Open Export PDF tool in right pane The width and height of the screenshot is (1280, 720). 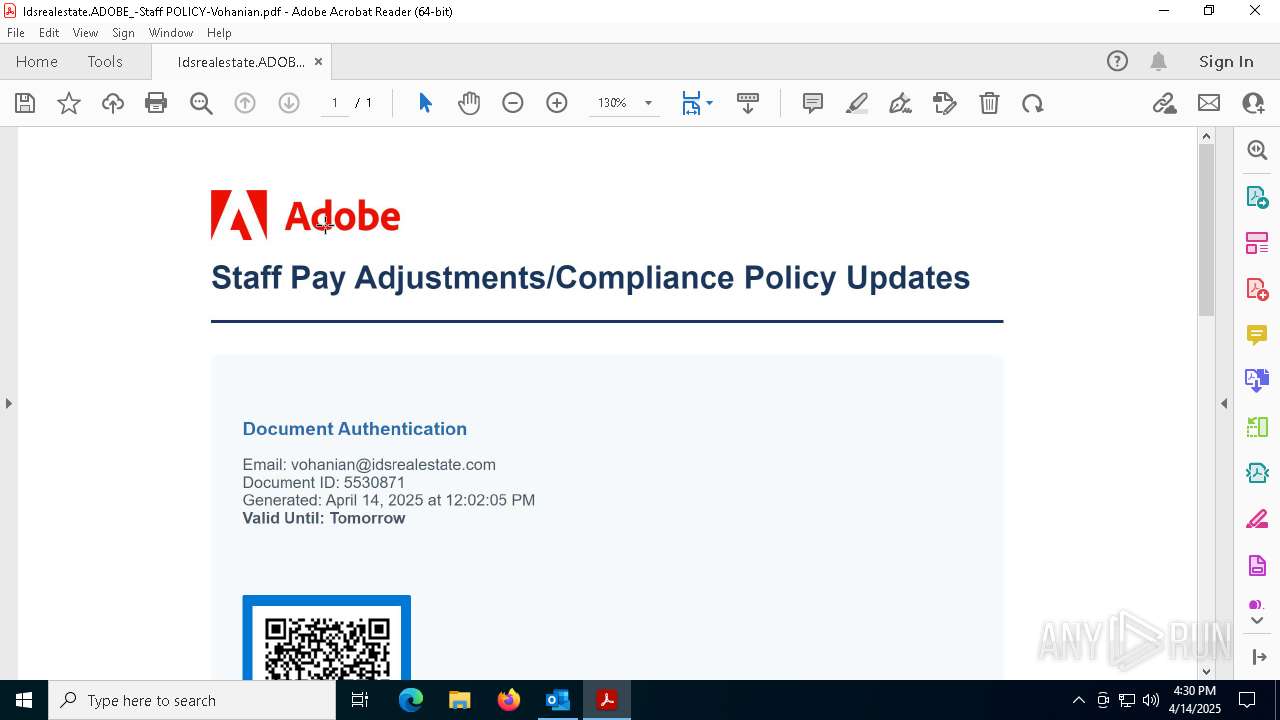tap(1257, 196)
